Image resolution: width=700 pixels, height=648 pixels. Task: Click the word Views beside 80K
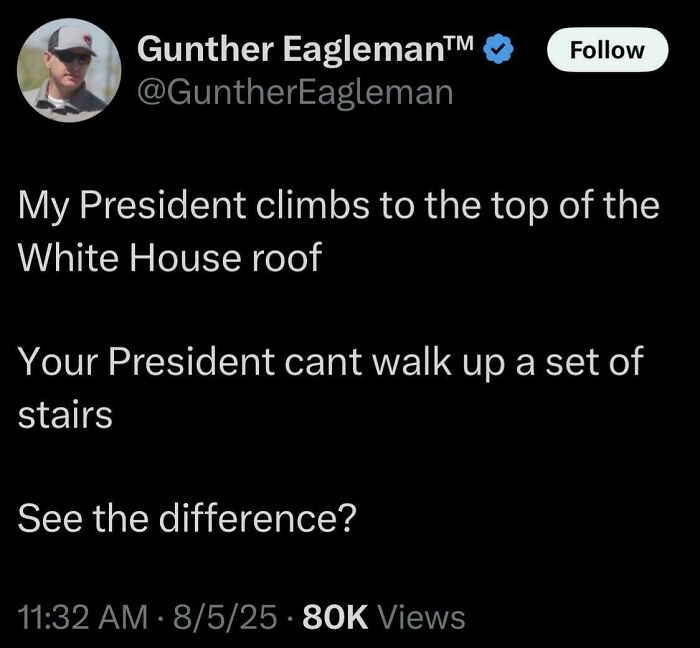pos(421,616)
